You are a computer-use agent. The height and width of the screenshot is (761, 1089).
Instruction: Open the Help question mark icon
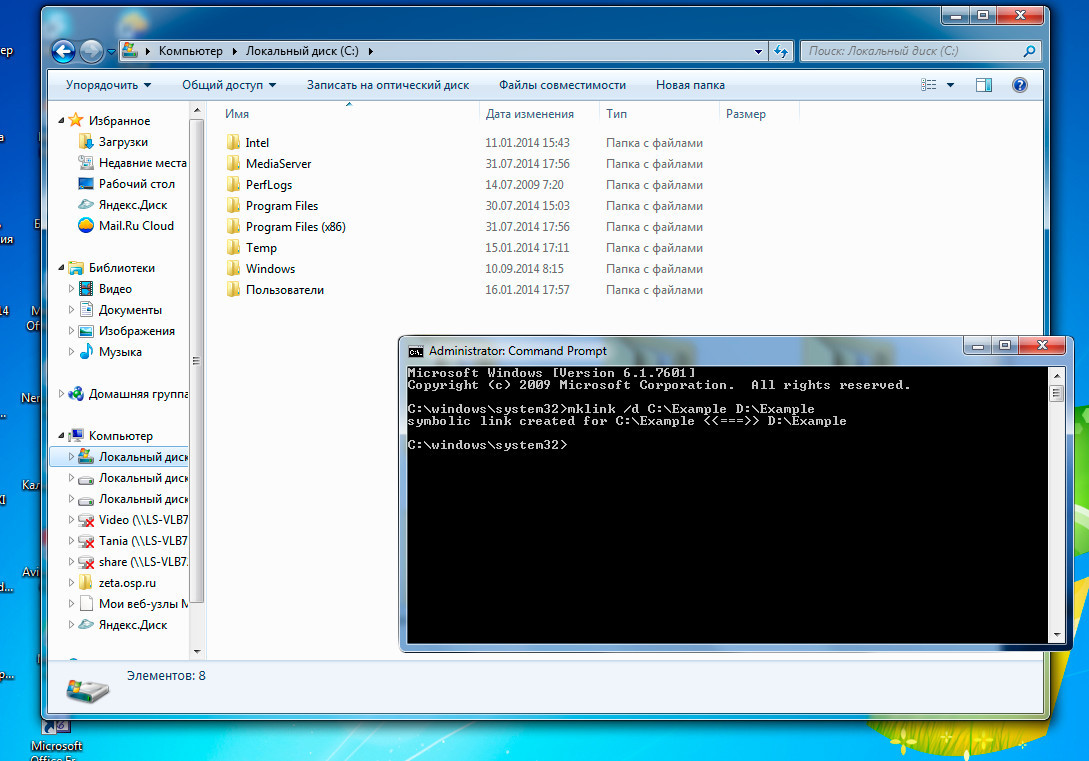pyautogui.click(x=1020, y=85)
